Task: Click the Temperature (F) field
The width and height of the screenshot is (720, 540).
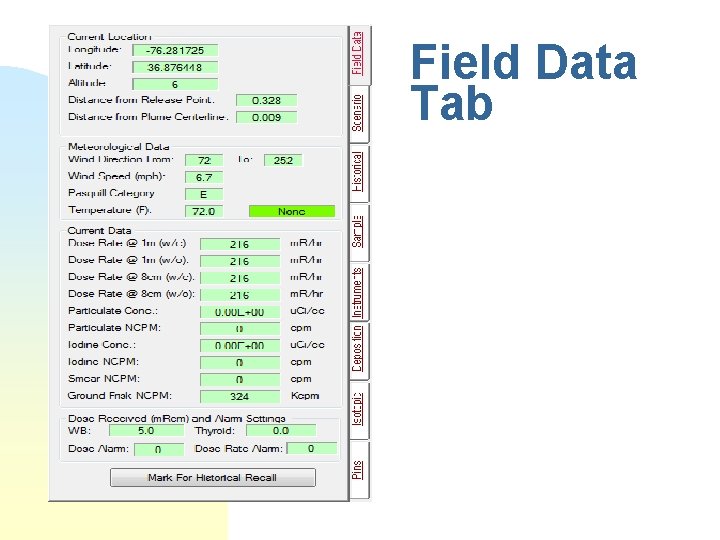Action: 204,212
